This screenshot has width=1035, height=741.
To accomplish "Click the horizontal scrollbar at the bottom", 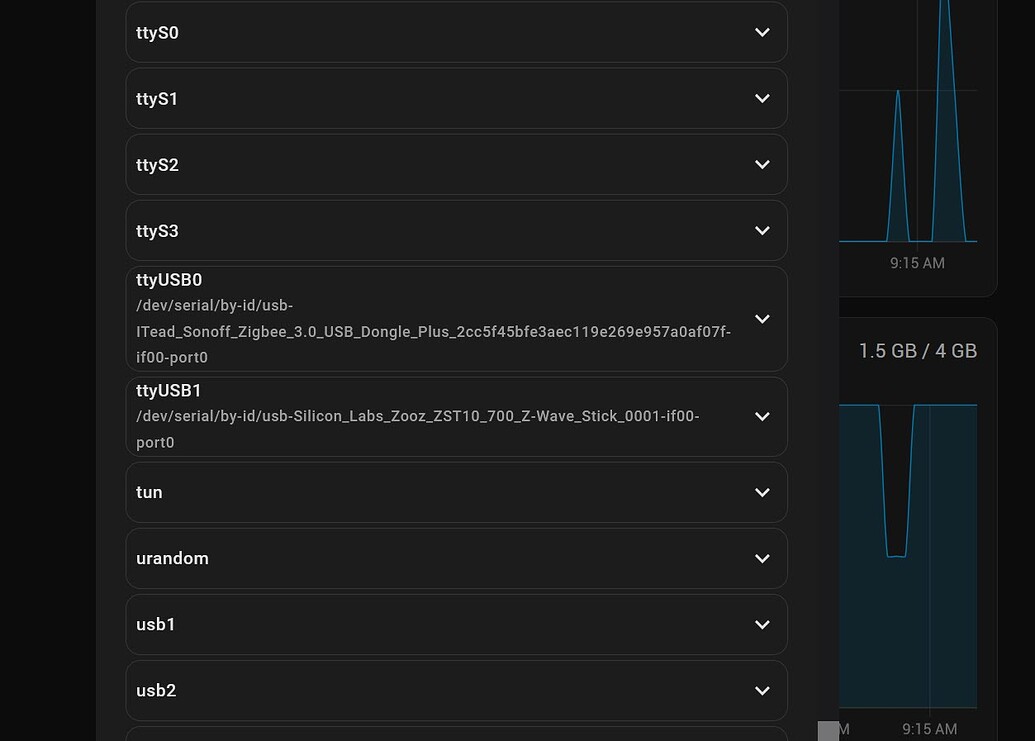I will tap(830, 731).
